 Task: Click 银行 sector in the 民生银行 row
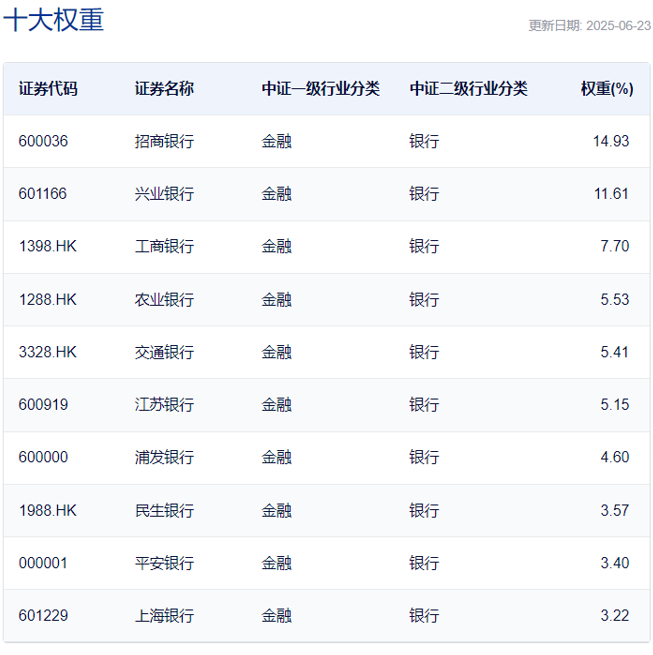click(x=424, y=511)
